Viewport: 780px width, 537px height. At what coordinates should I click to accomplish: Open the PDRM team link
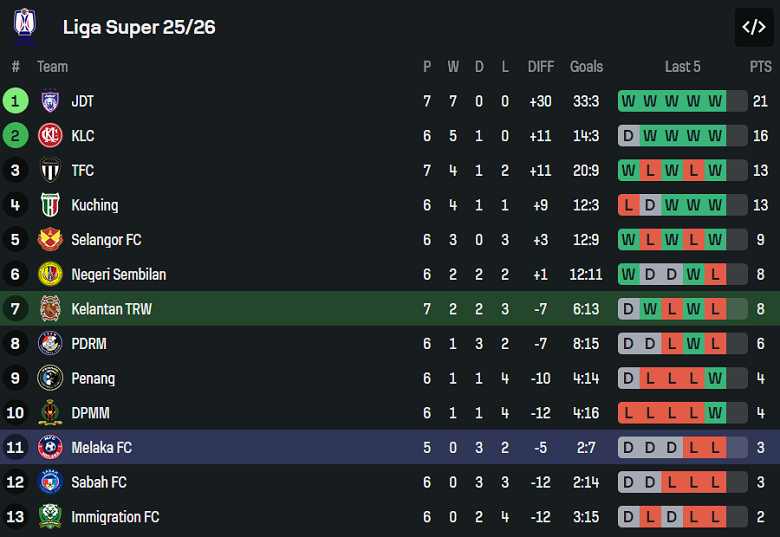point(89,344)
